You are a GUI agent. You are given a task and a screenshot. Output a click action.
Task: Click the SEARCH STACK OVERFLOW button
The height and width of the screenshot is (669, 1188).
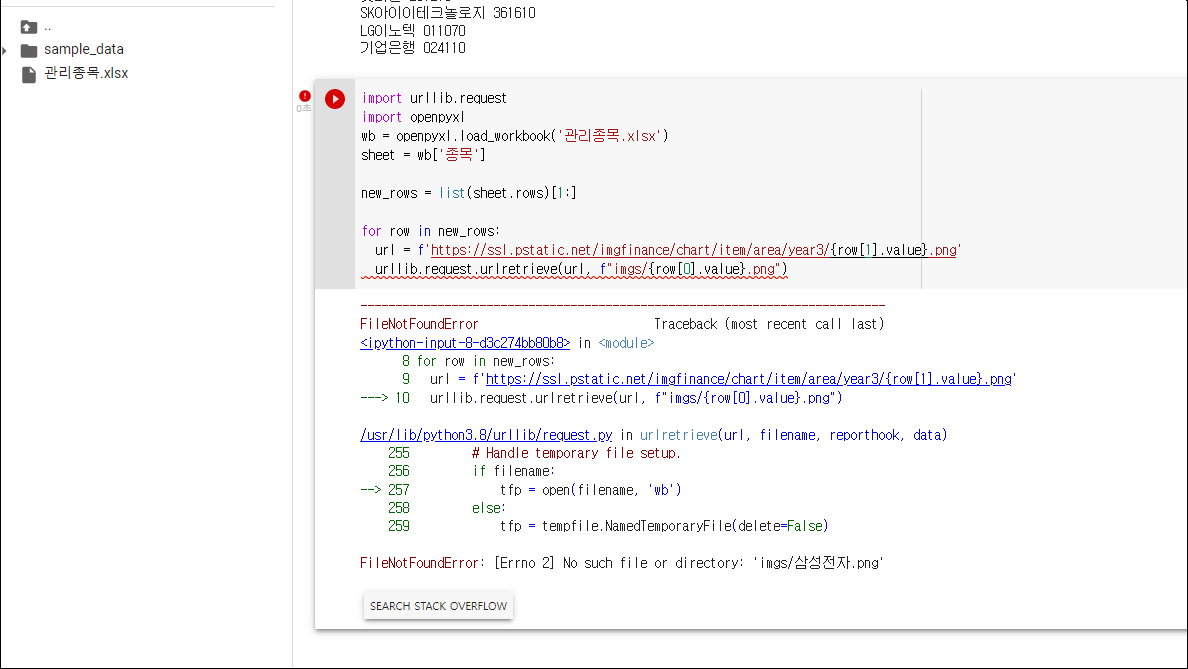click(438, 606)
